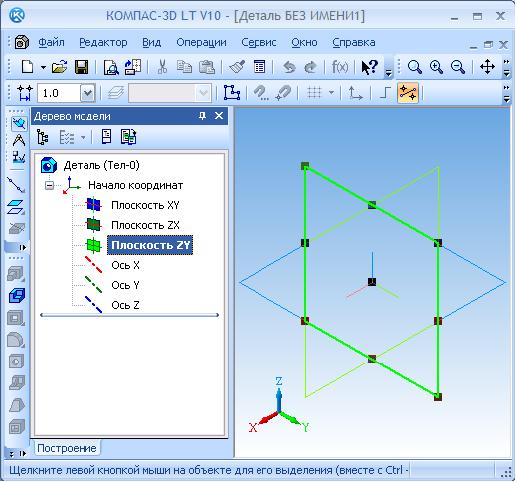The image size is (516, 482).
Task: Open the tree composition dropdown
Action: tap(83, 137)
